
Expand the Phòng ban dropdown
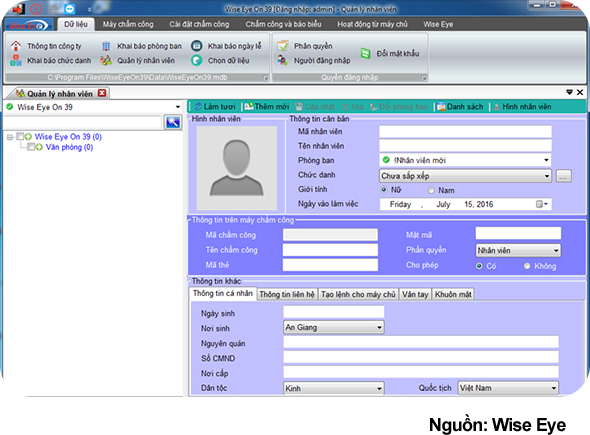click(546, 160)
